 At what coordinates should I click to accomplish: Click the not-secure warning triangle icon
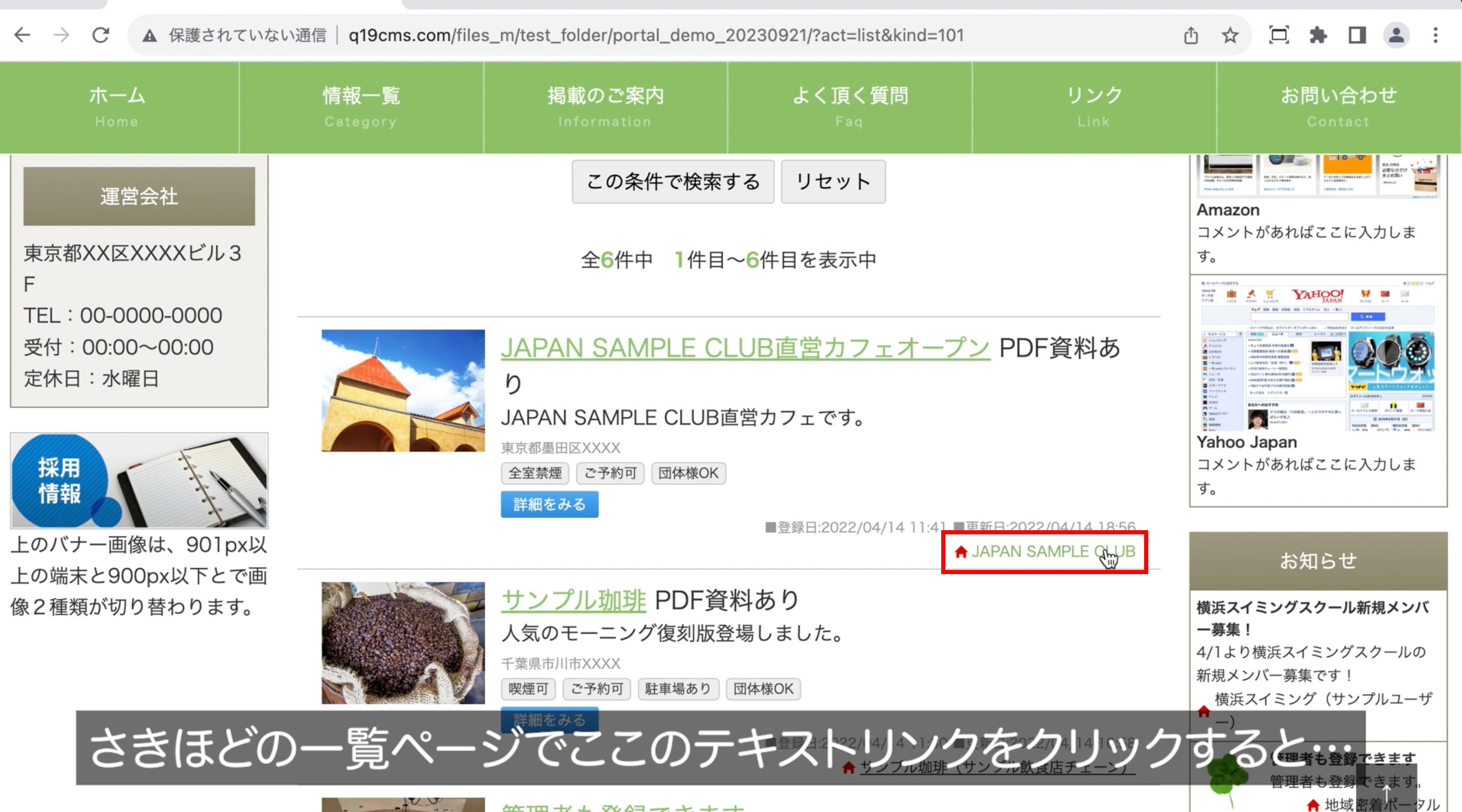[x=150, y=36]
